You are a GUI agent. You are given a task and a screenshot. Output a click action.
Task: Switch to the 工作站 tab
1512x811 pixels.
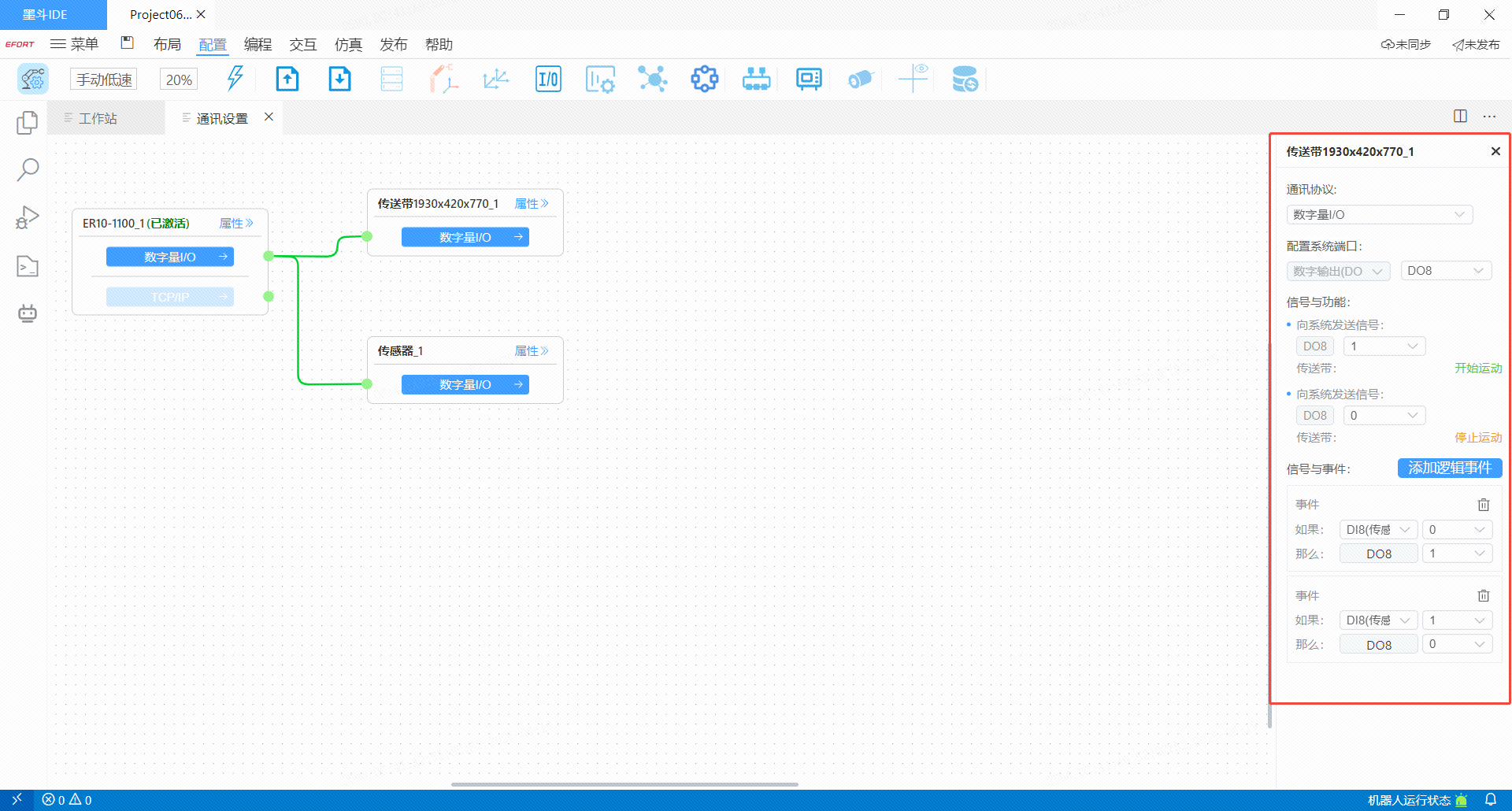(98, 118)
